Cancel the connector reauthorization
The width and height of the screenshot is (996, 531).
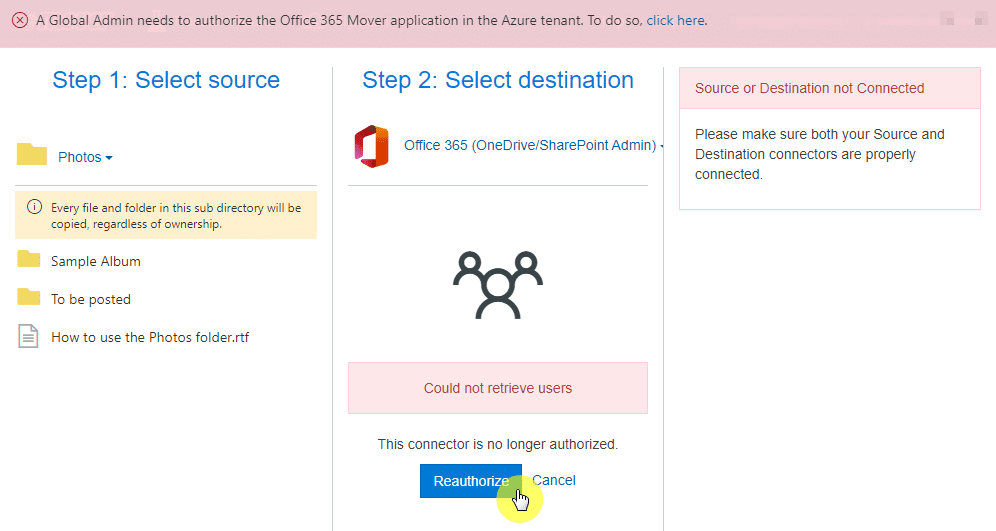pos(553,480)
